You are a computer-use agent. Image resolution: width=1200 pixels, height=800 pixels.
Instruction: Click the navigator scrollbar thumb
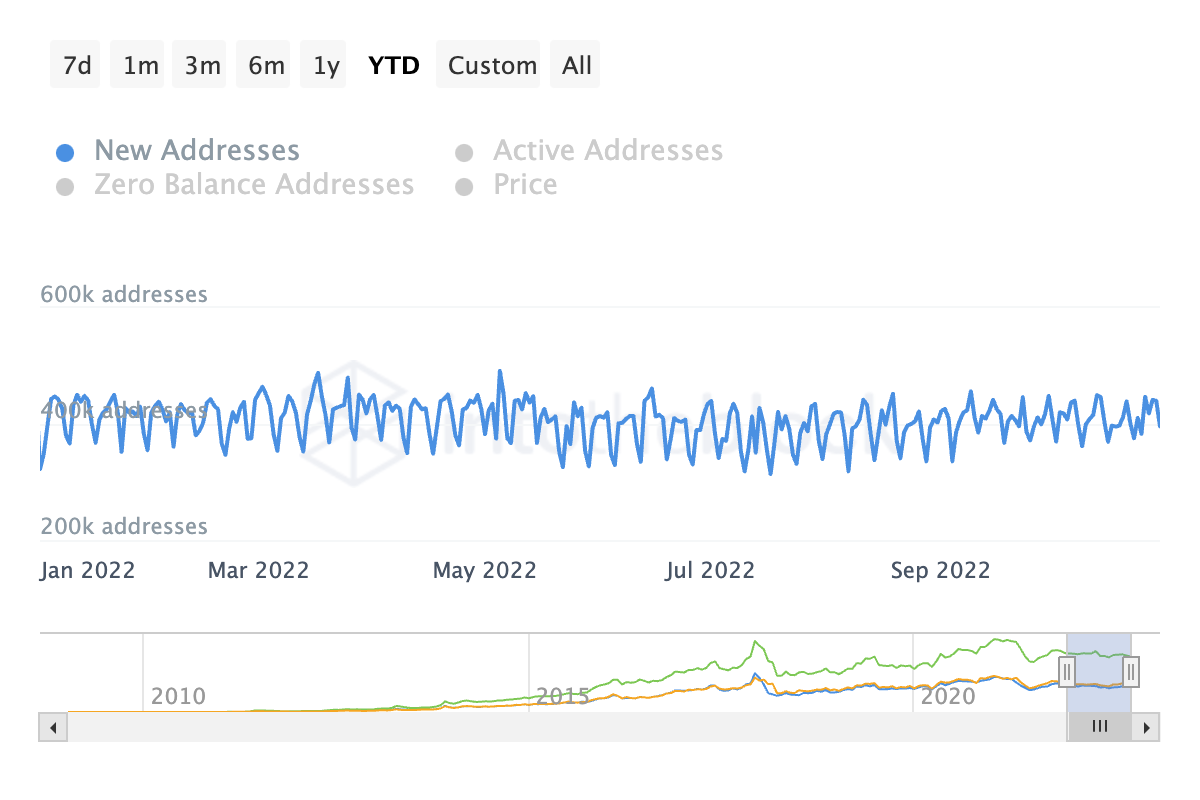coord(1099,727)
